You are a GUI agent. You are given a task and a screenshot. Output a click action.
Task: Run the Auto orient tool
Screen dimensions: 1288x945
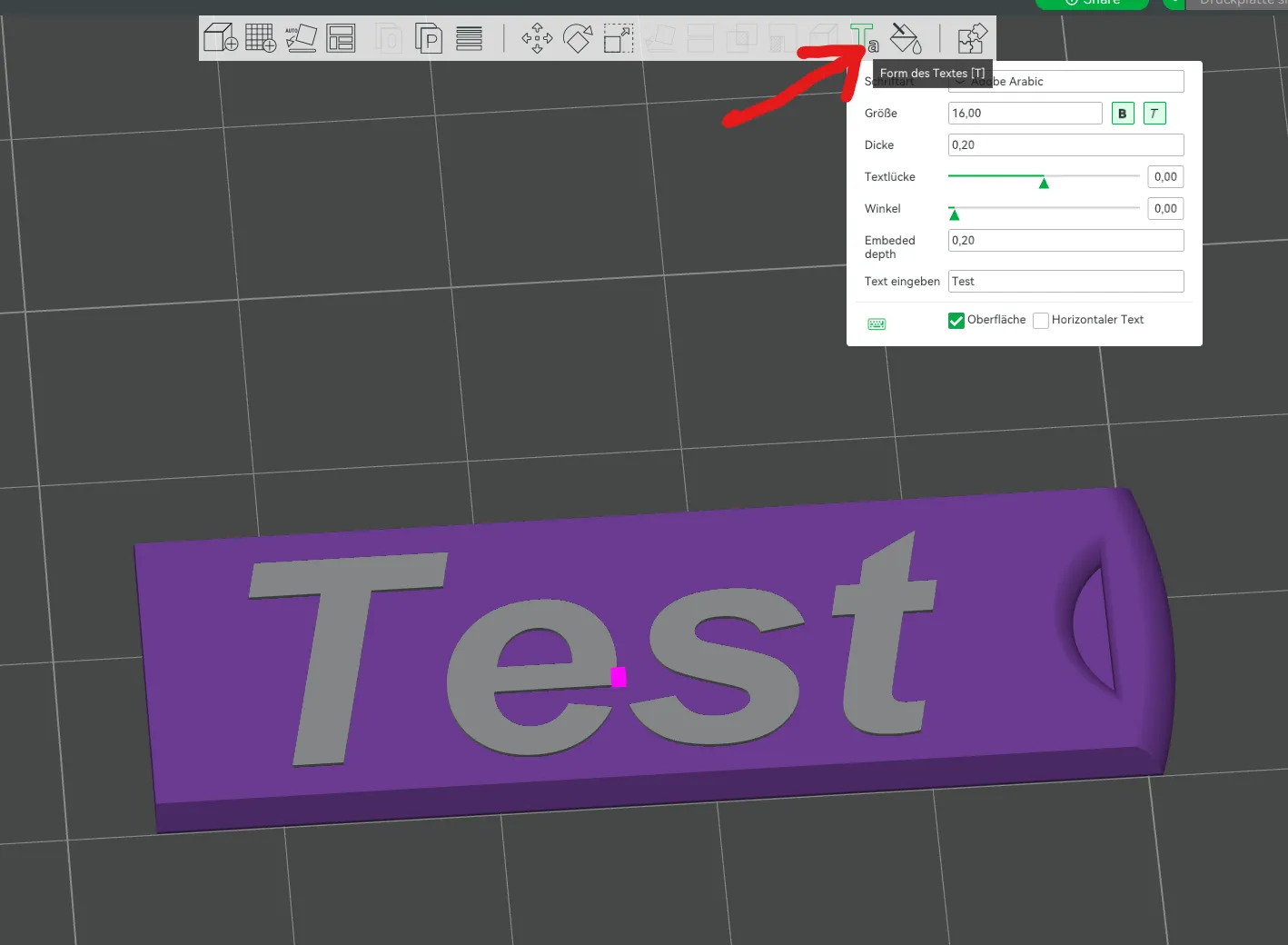point(301,38)
